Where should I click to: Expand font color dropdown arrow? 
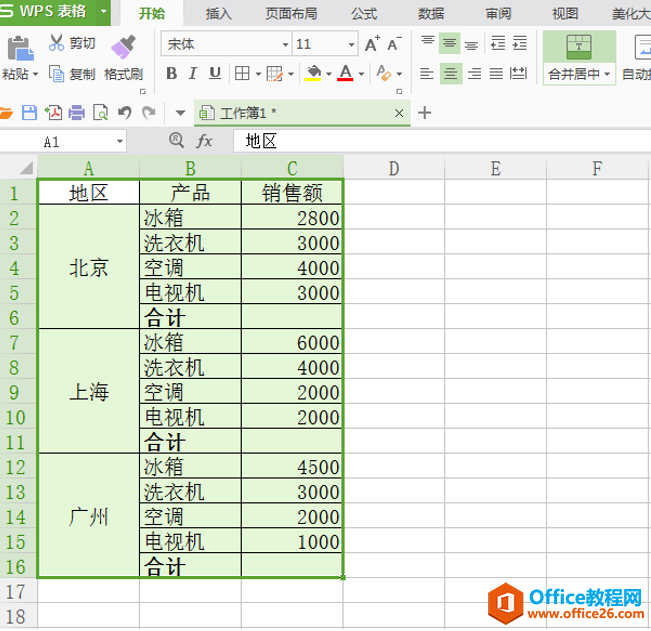tap(361, 74)
